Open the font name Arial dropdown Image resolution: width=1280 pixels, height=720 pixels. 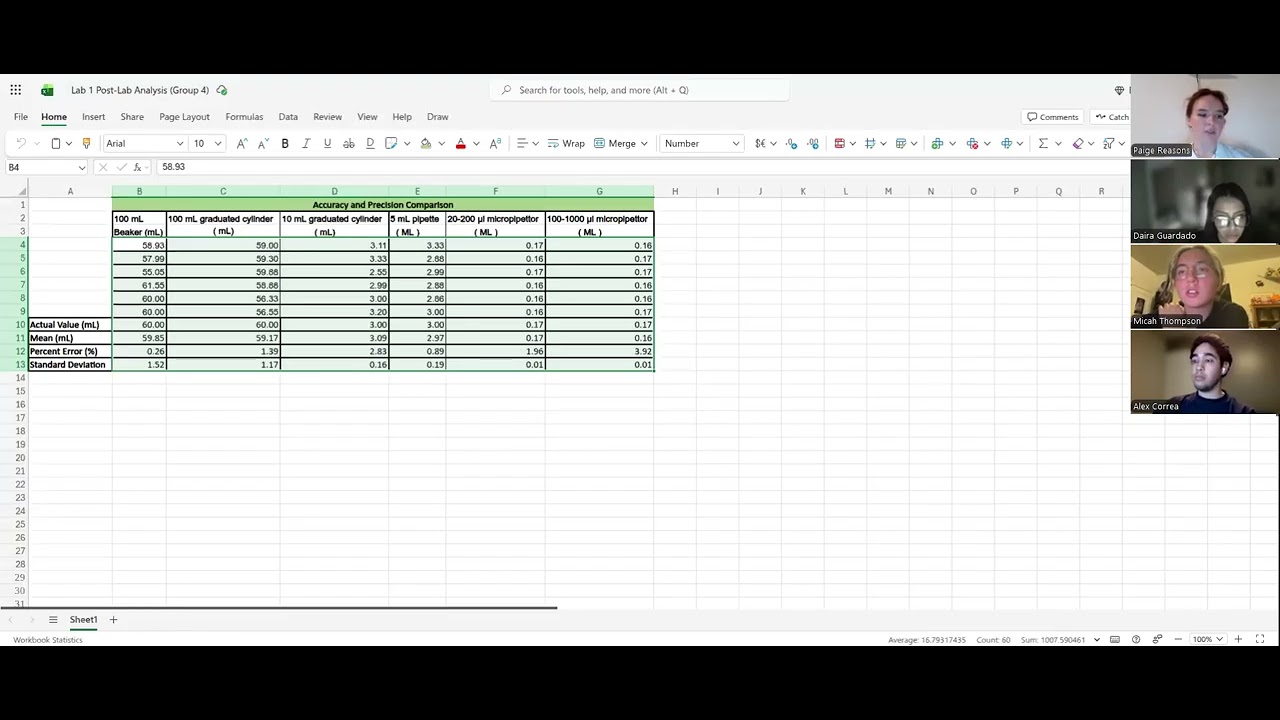point(180,144)
